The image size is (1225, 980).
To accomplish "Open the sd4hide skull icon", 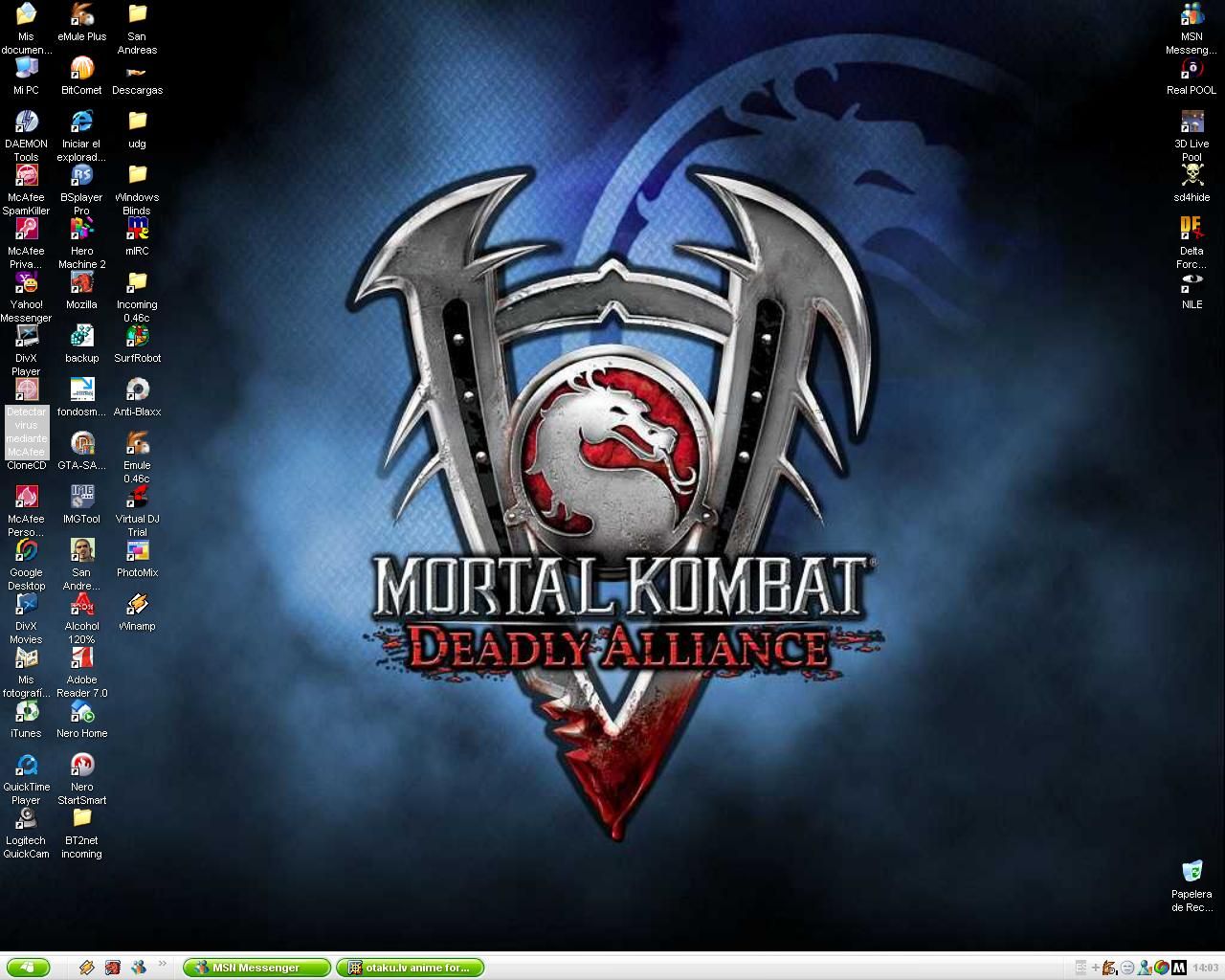I will pos(1192,175).
